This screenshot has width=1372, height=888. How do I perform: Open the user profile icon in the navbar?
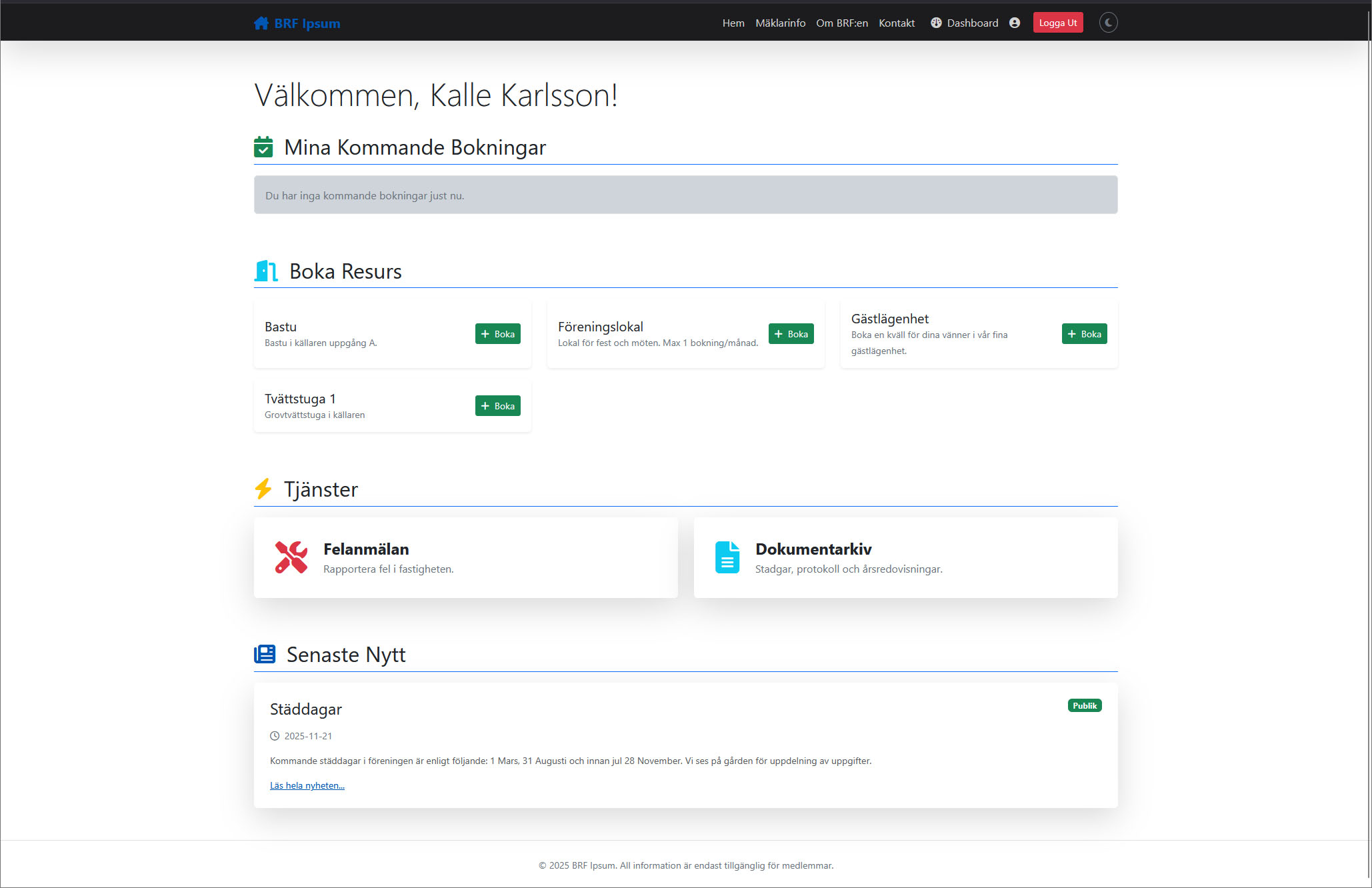click(x=1015, y=23)
